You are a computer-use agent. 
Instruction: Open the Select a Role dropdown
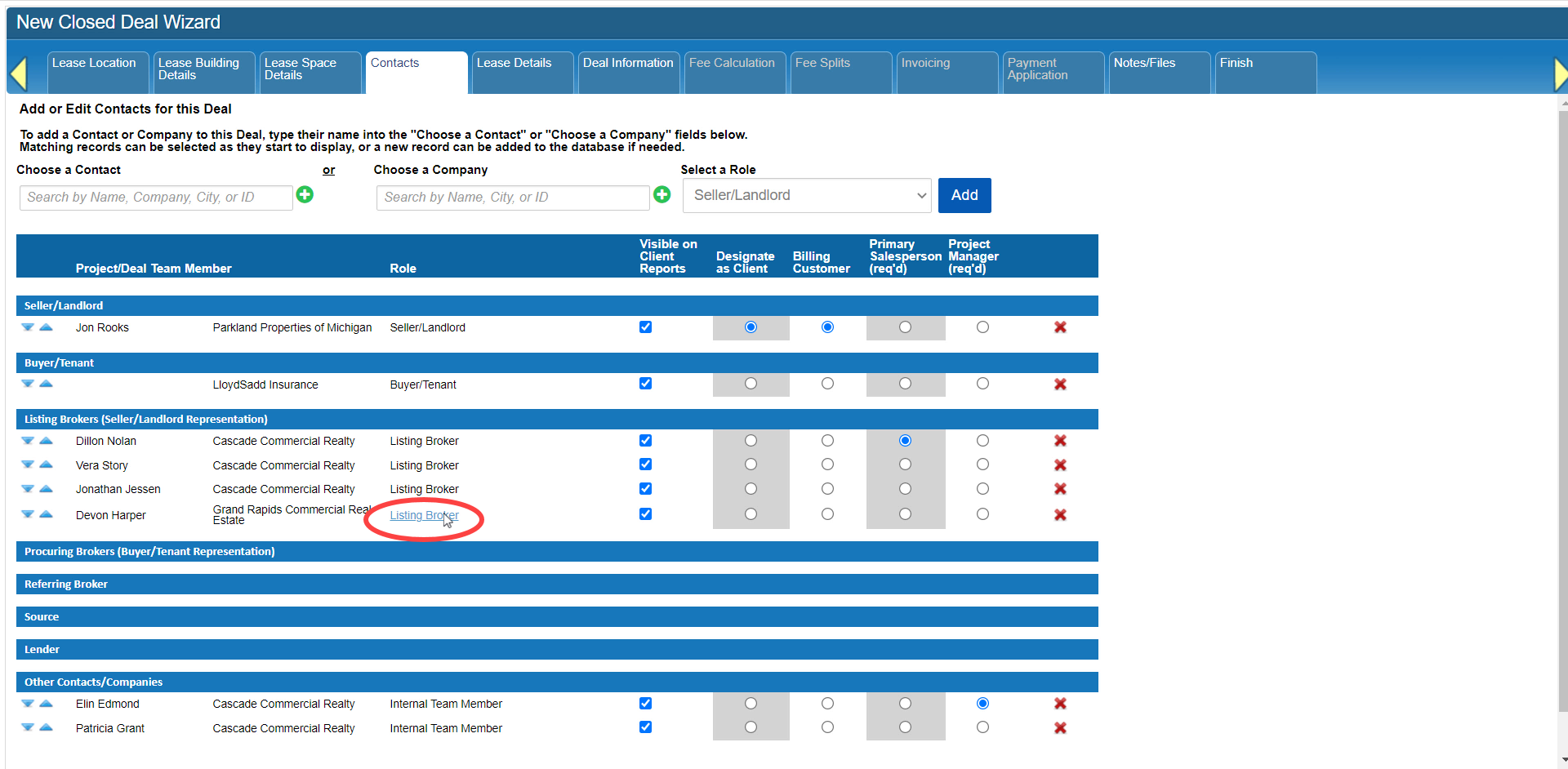coord(807,196)
